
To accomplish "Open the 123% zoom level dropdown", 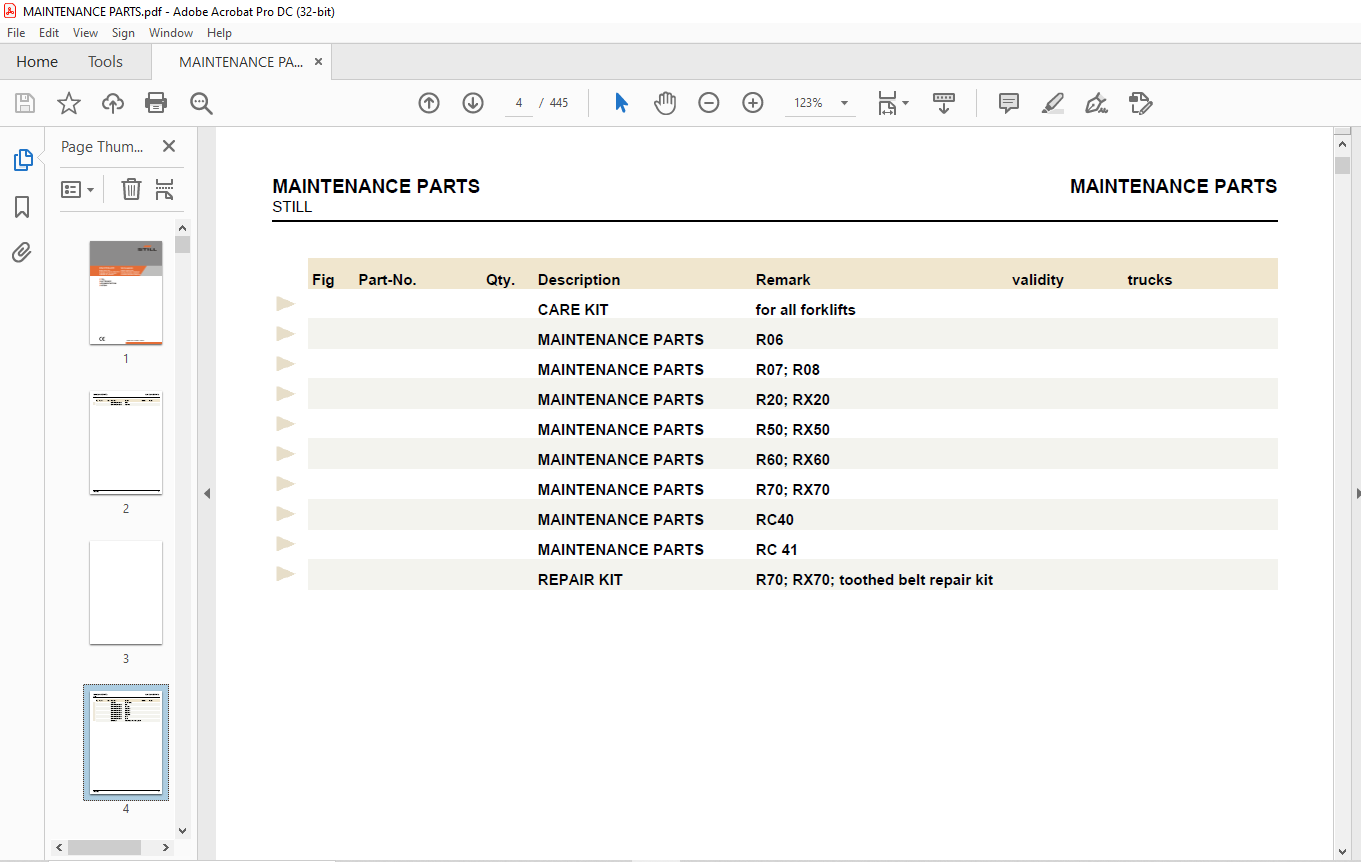I will click(844, 103).
